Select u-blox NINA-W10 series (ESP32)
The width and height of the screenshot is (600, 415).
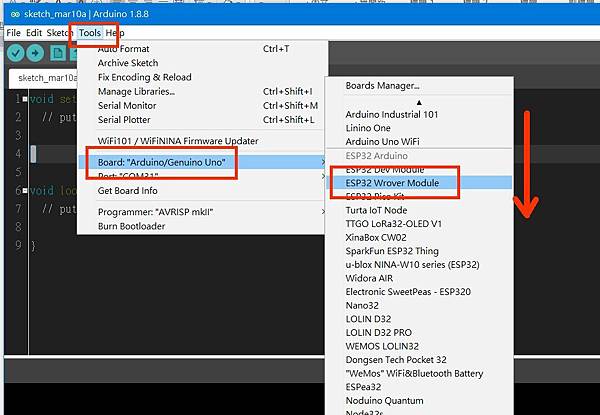[x=419, y=265]
